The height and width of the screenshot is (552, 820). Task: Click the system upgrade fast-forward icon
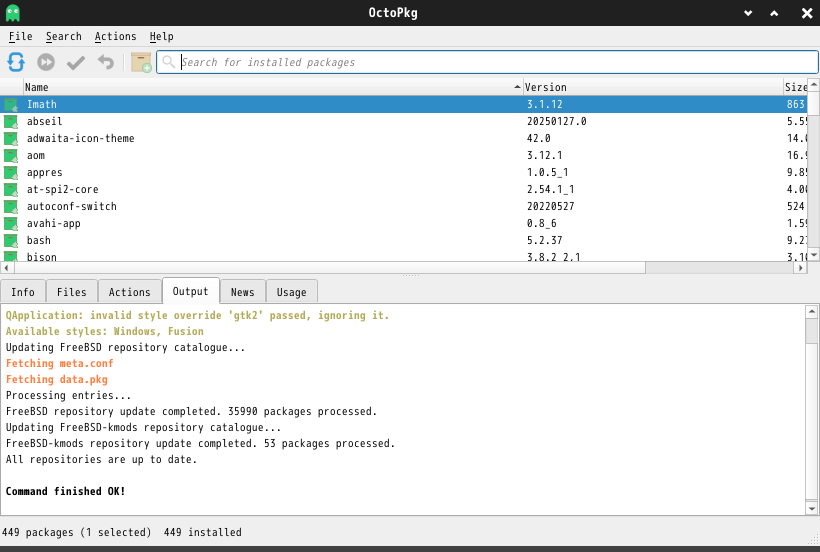(46, 62)
